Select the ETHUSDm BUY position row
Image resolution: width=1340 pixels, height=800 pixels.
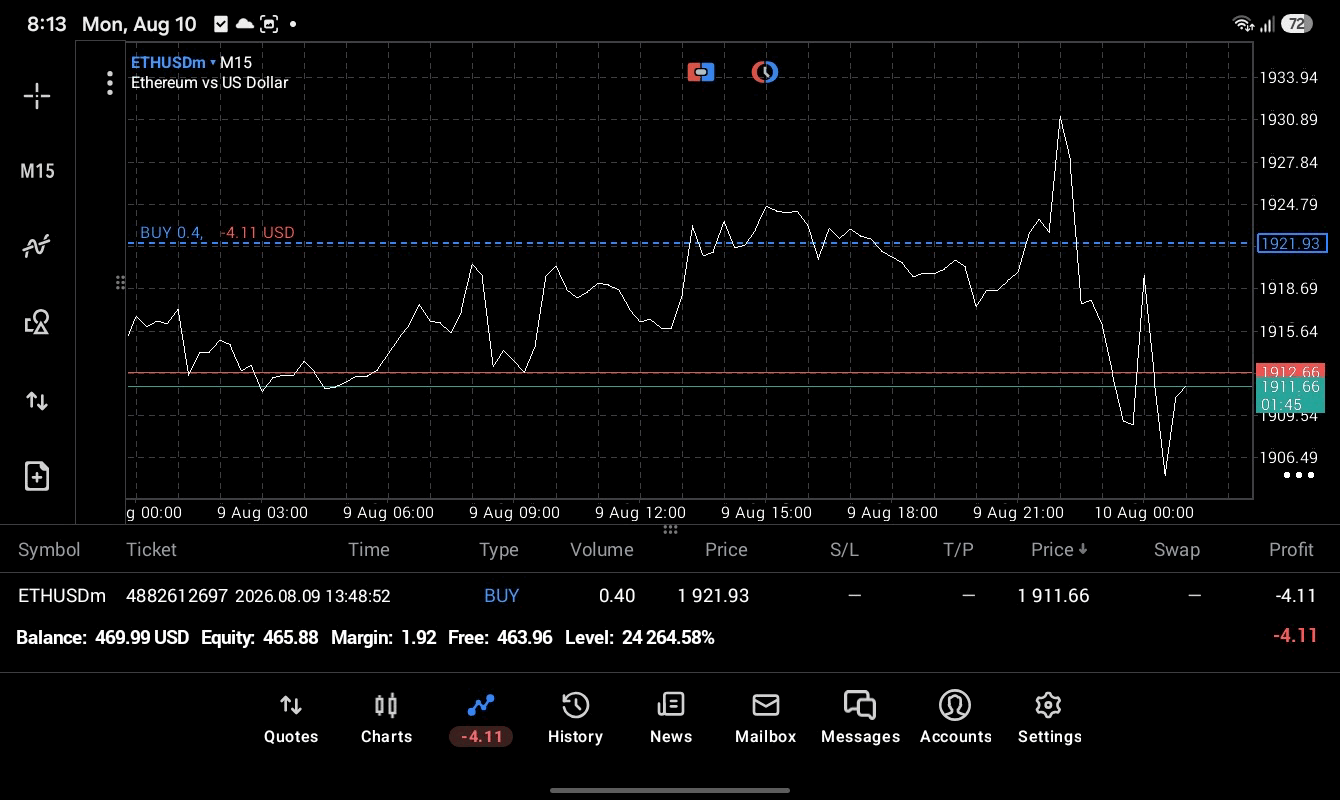[670, 595]
